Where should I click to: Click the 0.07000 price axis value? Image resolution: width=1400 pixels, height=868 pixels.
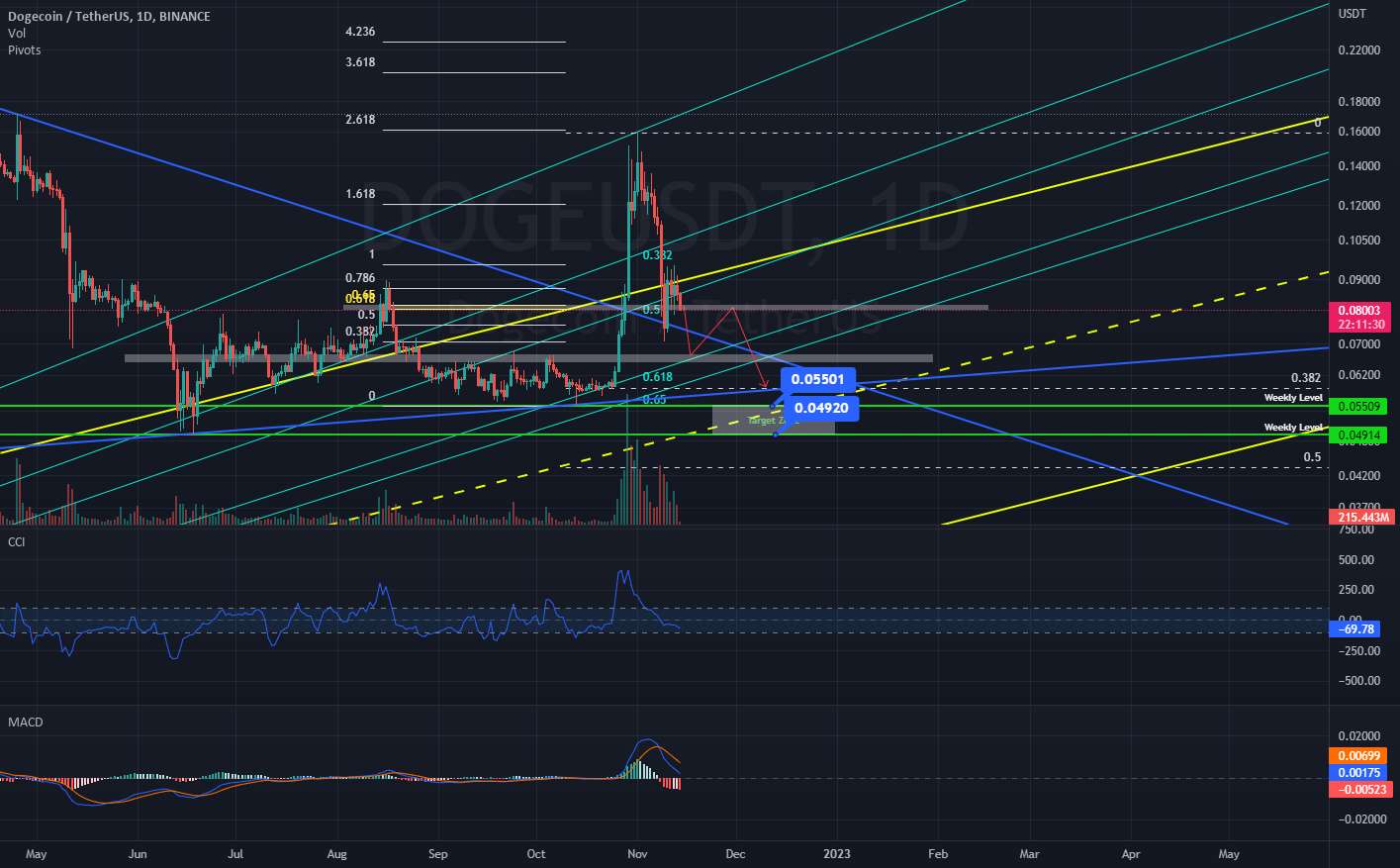click(x=1359, y=344)
